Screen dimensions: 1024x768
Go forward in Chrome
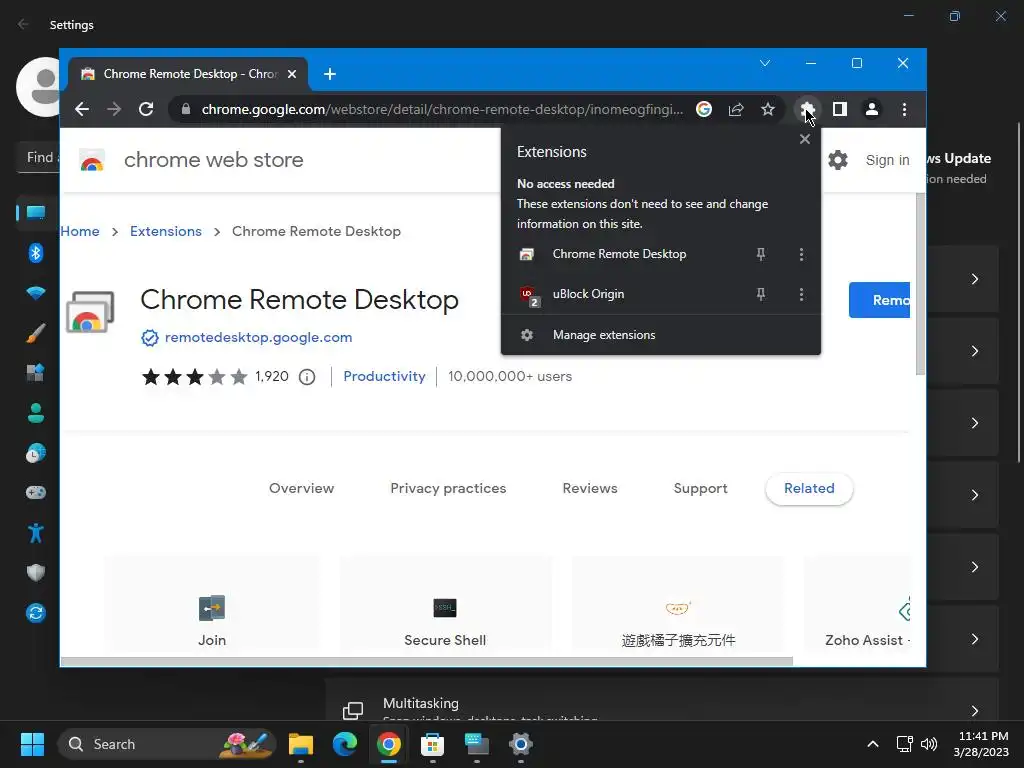[x=114, y=109]
